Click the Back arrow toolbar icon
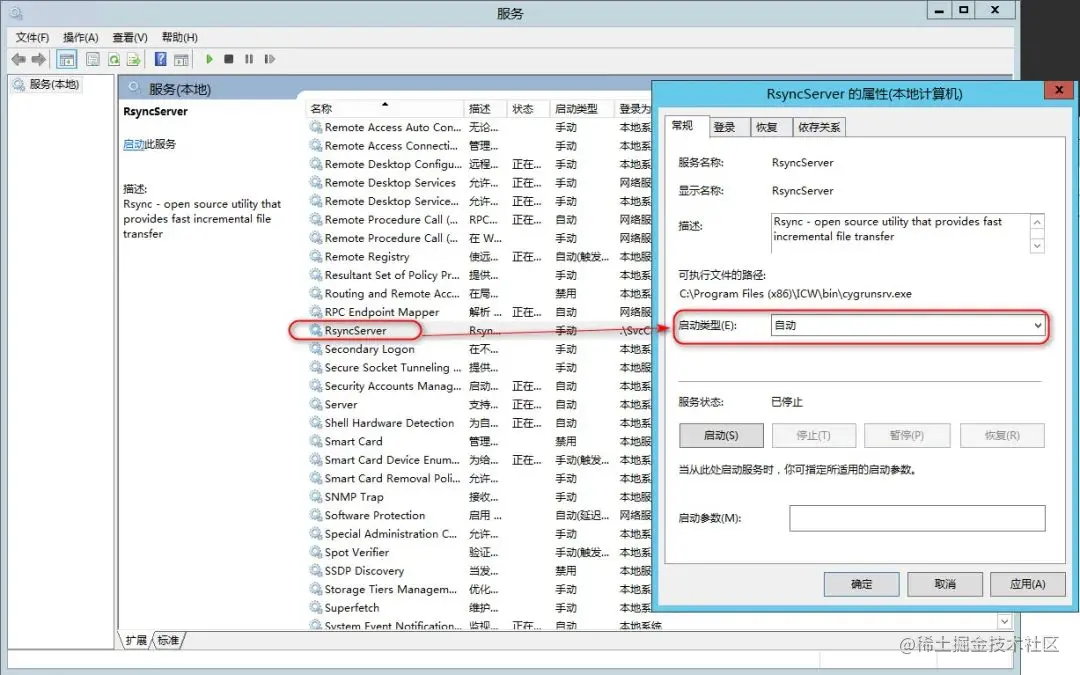1080x675 pixels. point(19,59)
